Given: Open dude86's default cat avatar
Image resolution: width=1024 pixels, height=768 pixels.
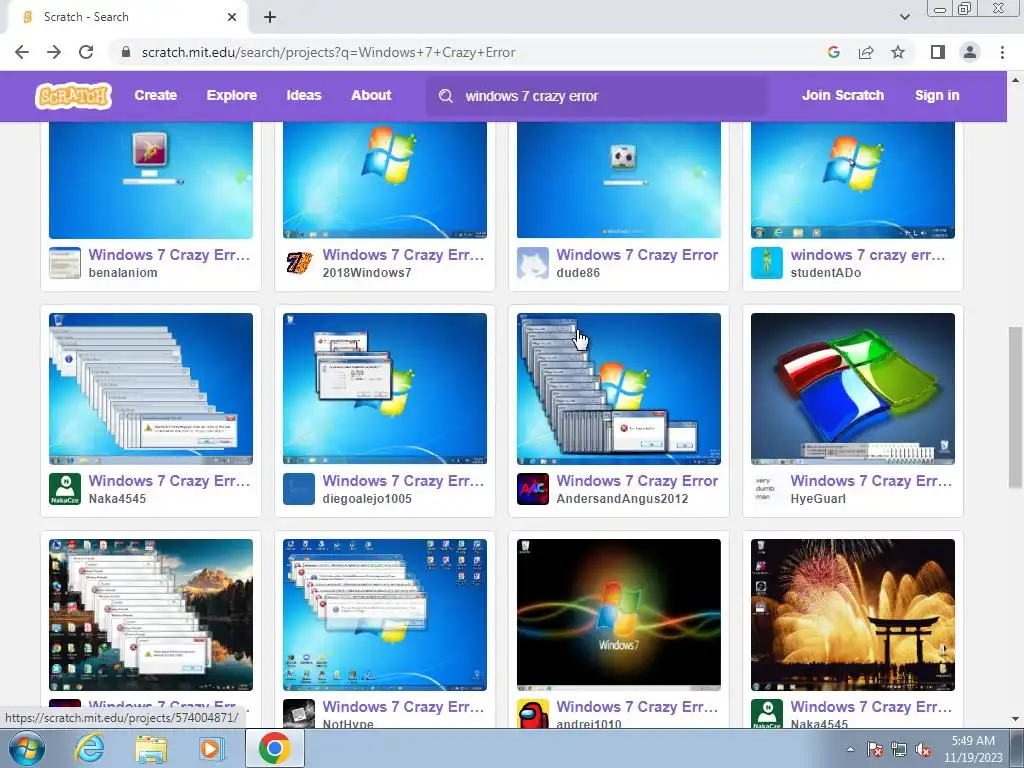Looking at the screenshot, I should (533, 263).
